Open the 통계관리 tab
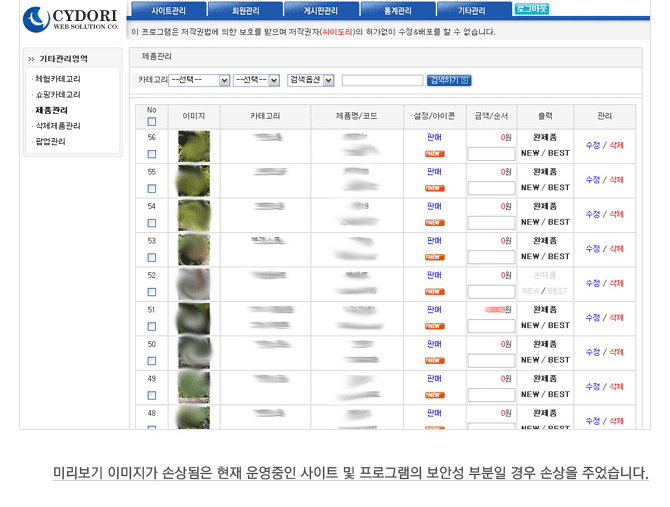Viewport: 670px width, 507px height. point(397,10)
